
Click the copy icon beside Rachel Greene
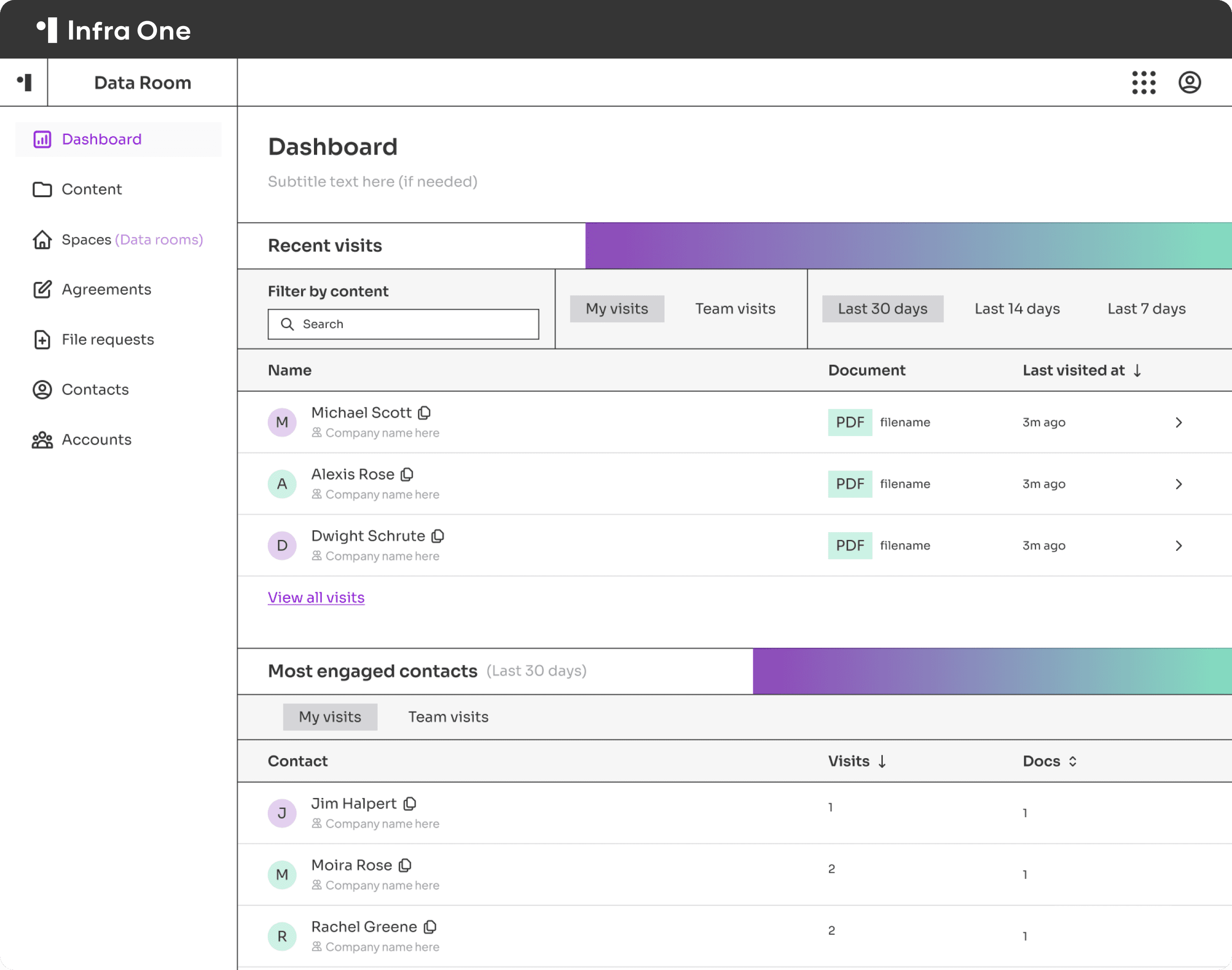click(431, 927)
